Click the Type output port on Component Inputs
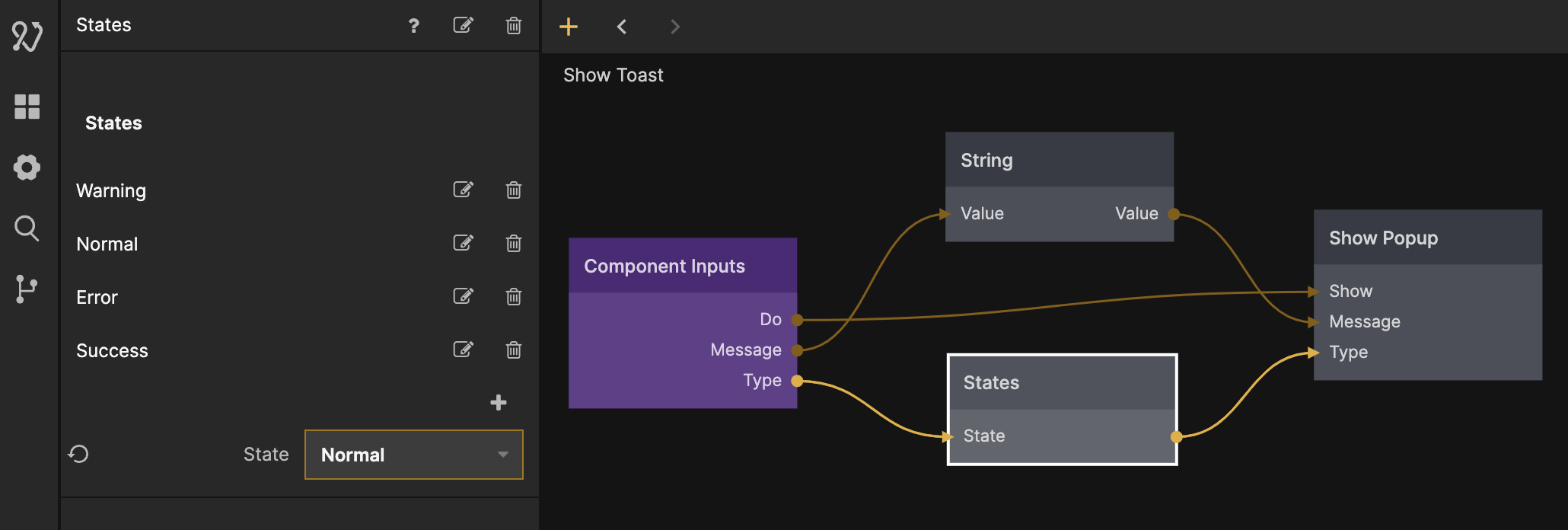This screenshot has height=530, width=1568. pyautogui.click(x=797, y=381)
